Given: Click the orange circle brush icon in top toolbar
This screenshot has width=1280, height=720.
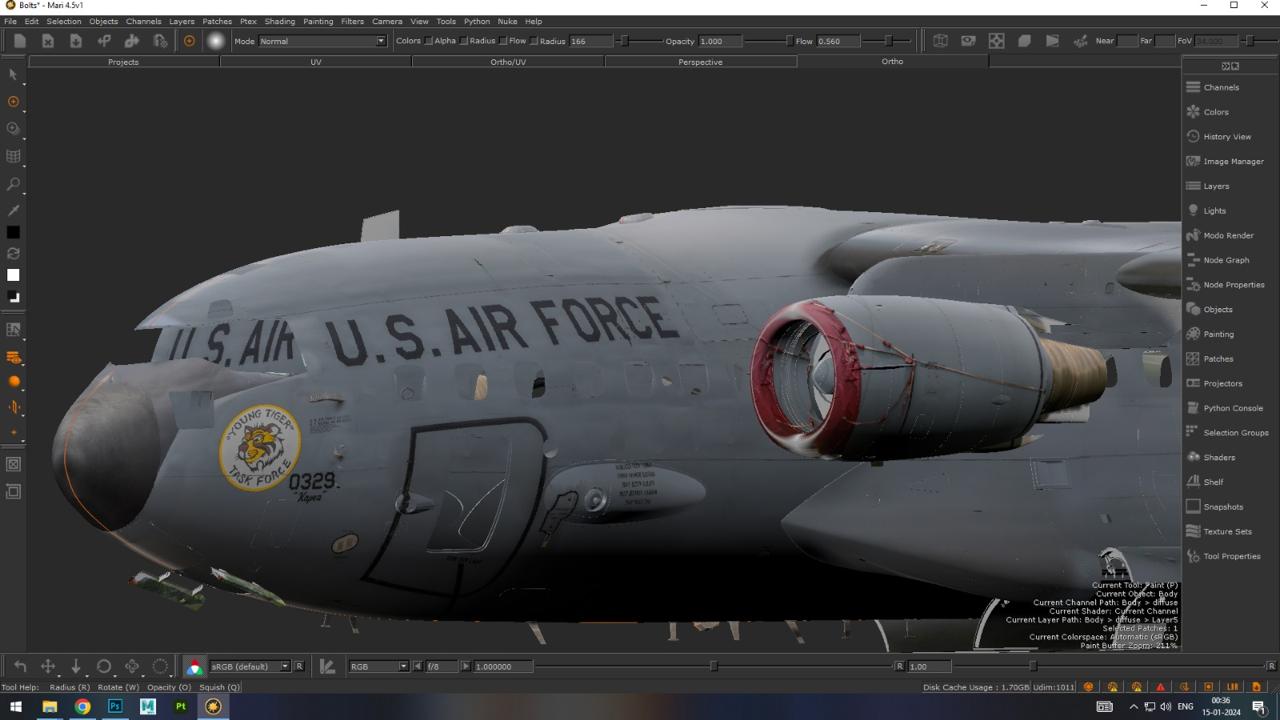Looking at the screenshot, I should (x=189, y=41).
